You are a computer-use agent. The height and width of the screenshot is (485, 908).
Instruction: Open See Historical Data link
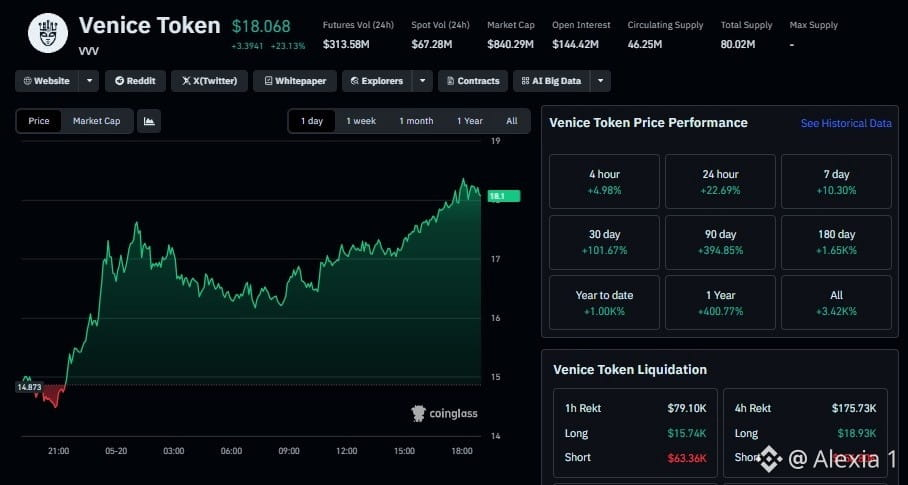[846, 123]
